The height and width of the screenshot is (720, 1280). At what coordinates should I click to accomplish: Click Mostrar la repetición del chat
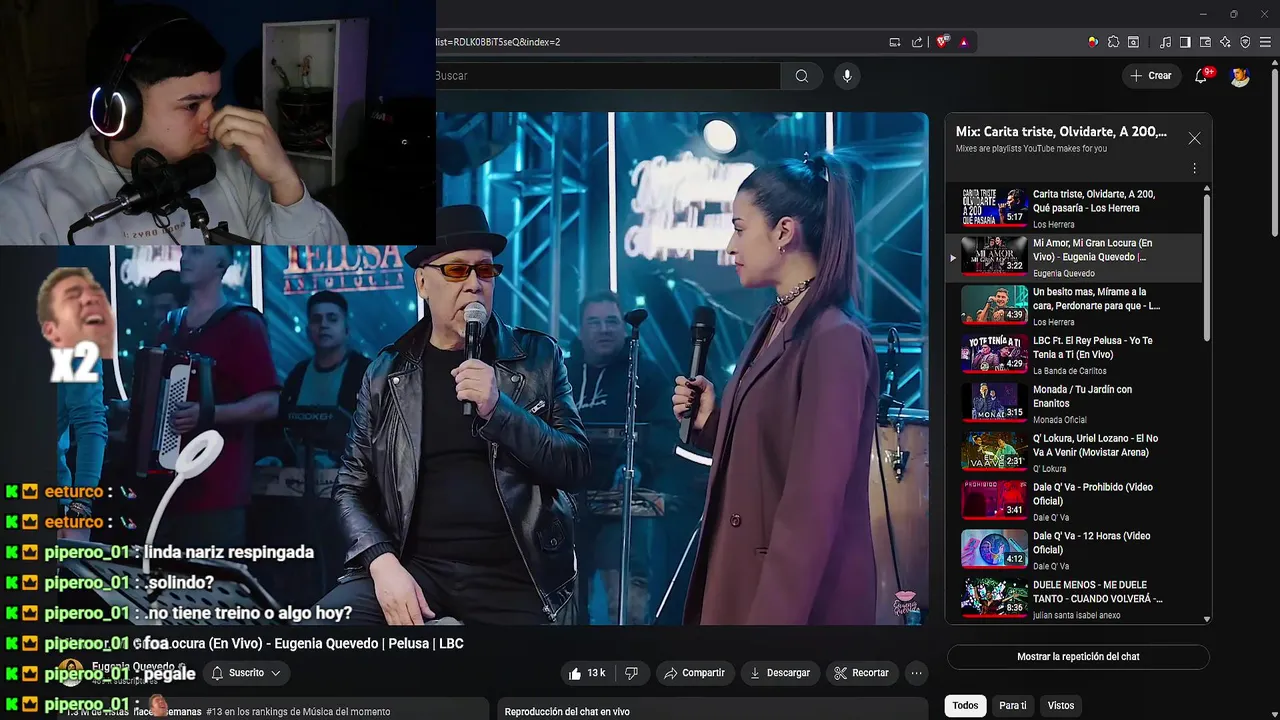[1078, 657]
